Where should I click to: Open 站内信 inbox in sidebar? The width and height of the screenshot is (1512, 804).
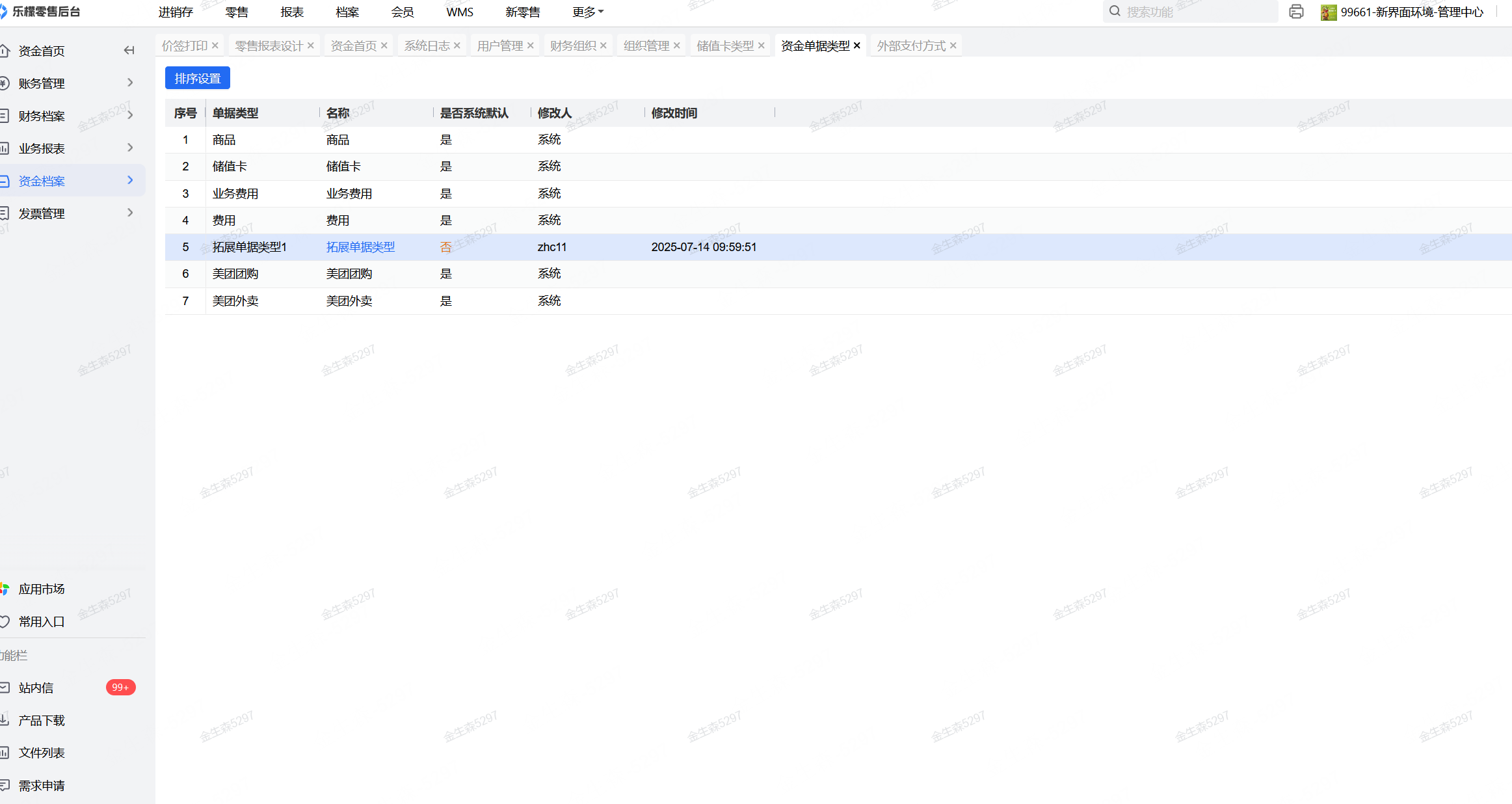coord(36,688)
